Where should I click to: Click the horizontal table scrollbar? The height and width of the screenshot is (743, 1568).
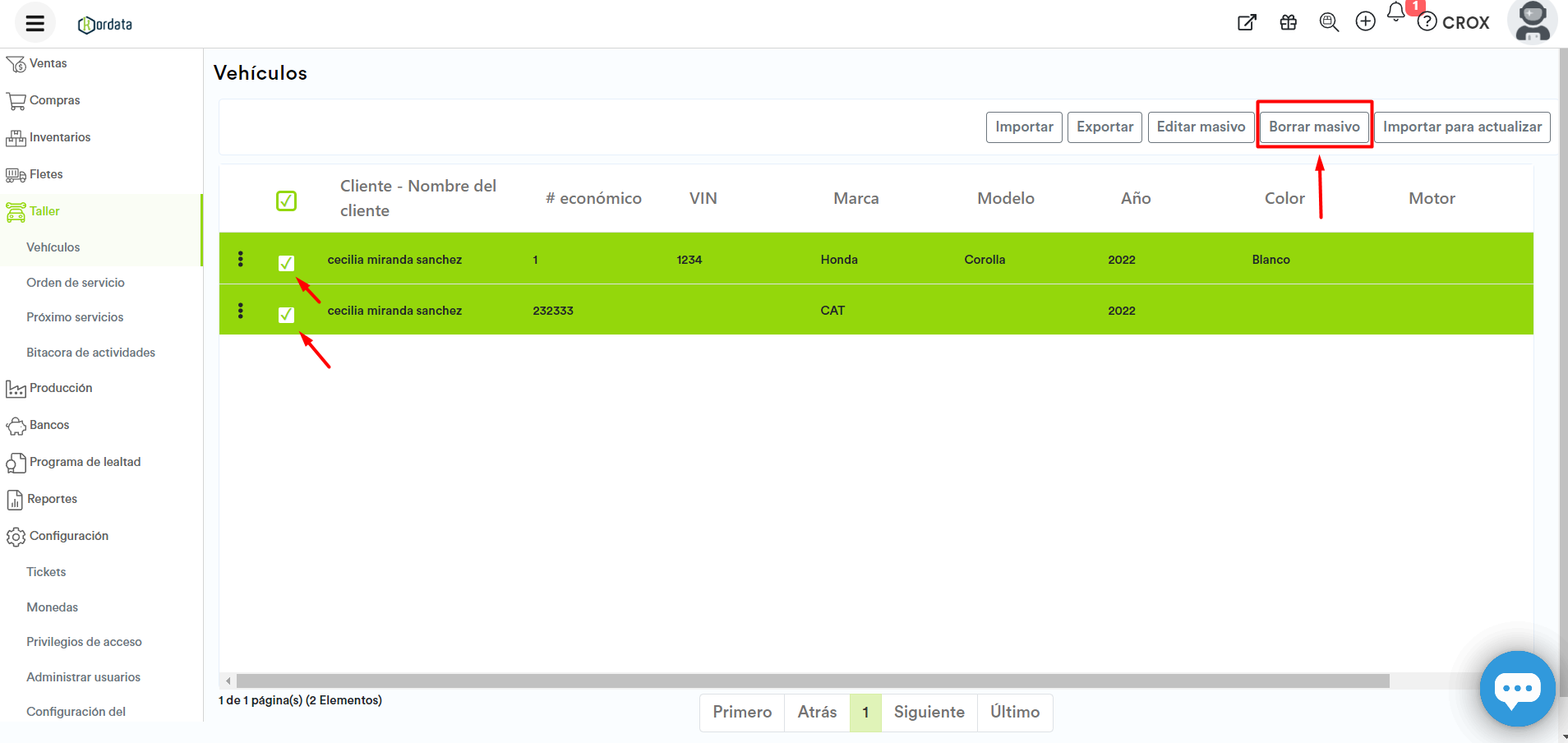coord(812,681)
